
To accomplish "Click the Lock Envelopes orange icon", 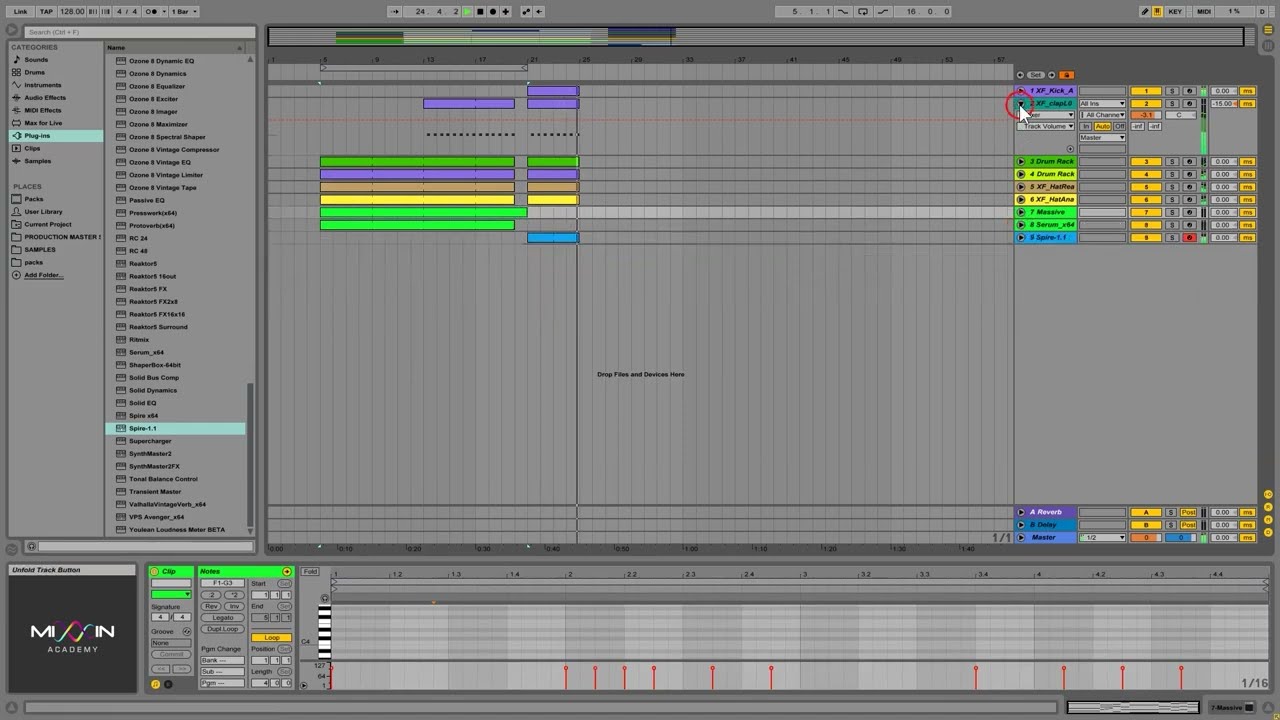I will pos(1066,75).
